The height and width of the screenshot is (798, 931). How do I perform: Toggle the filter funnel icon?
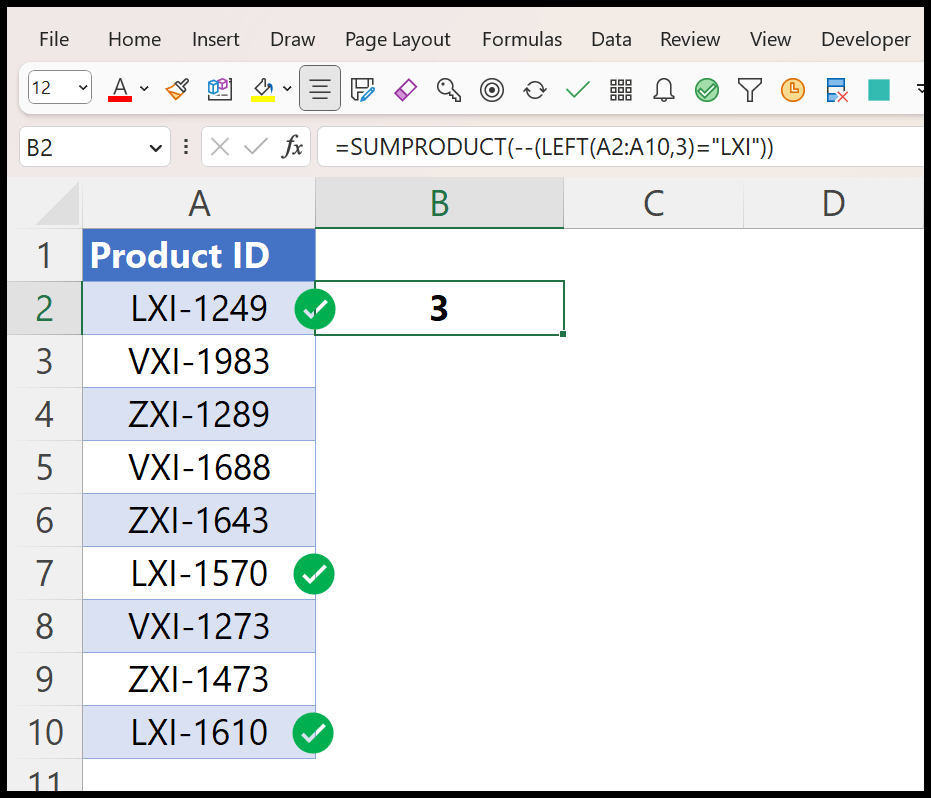750,90
